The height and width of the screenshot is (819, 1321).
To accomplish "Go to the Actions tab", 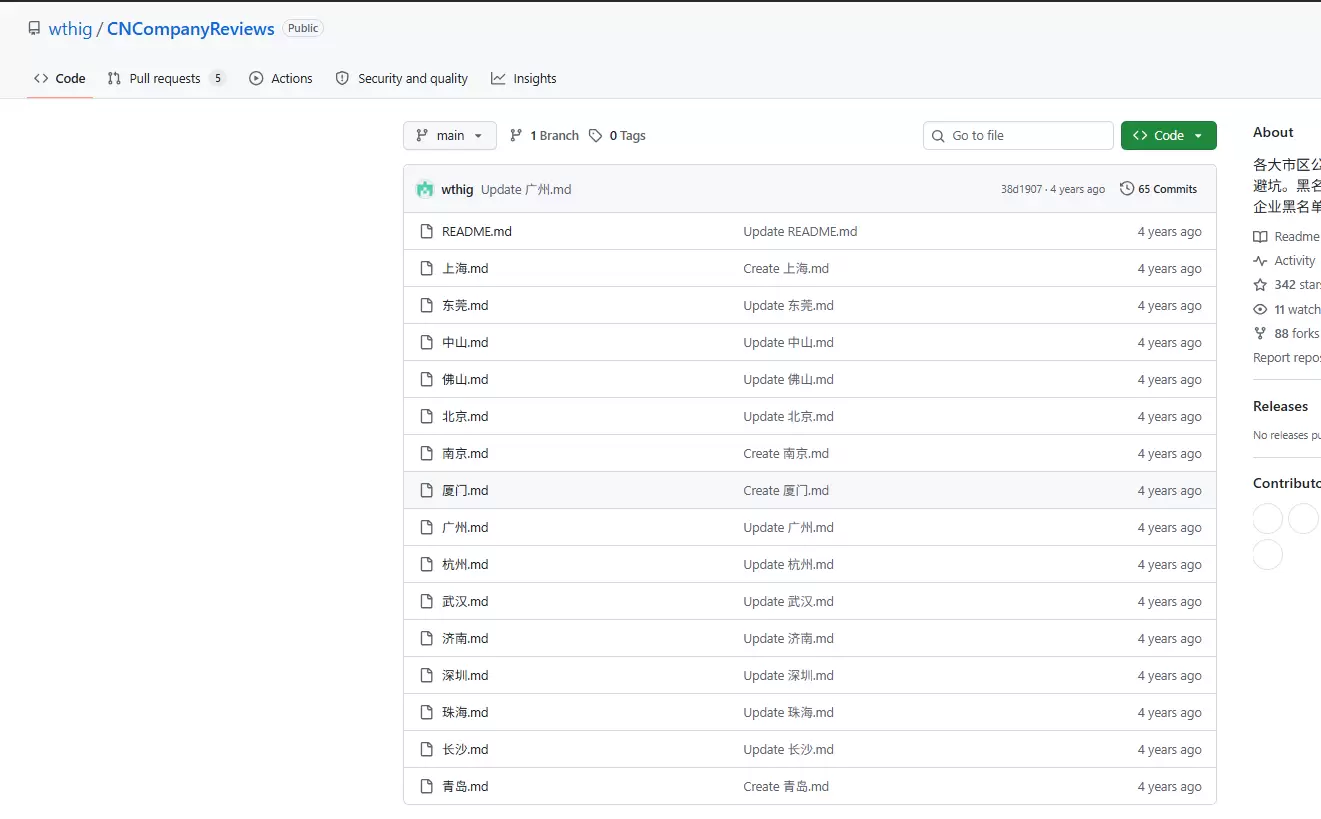I will point(281,79).
